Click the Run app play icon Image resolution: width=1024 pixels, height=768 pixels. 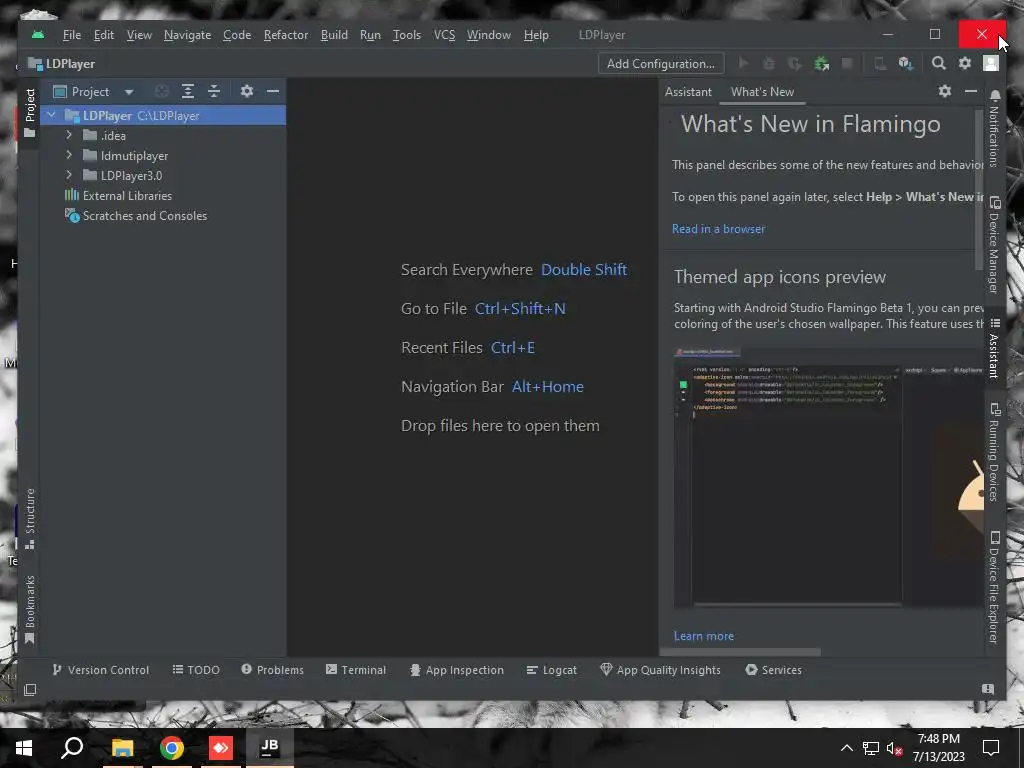click(743, 63)
